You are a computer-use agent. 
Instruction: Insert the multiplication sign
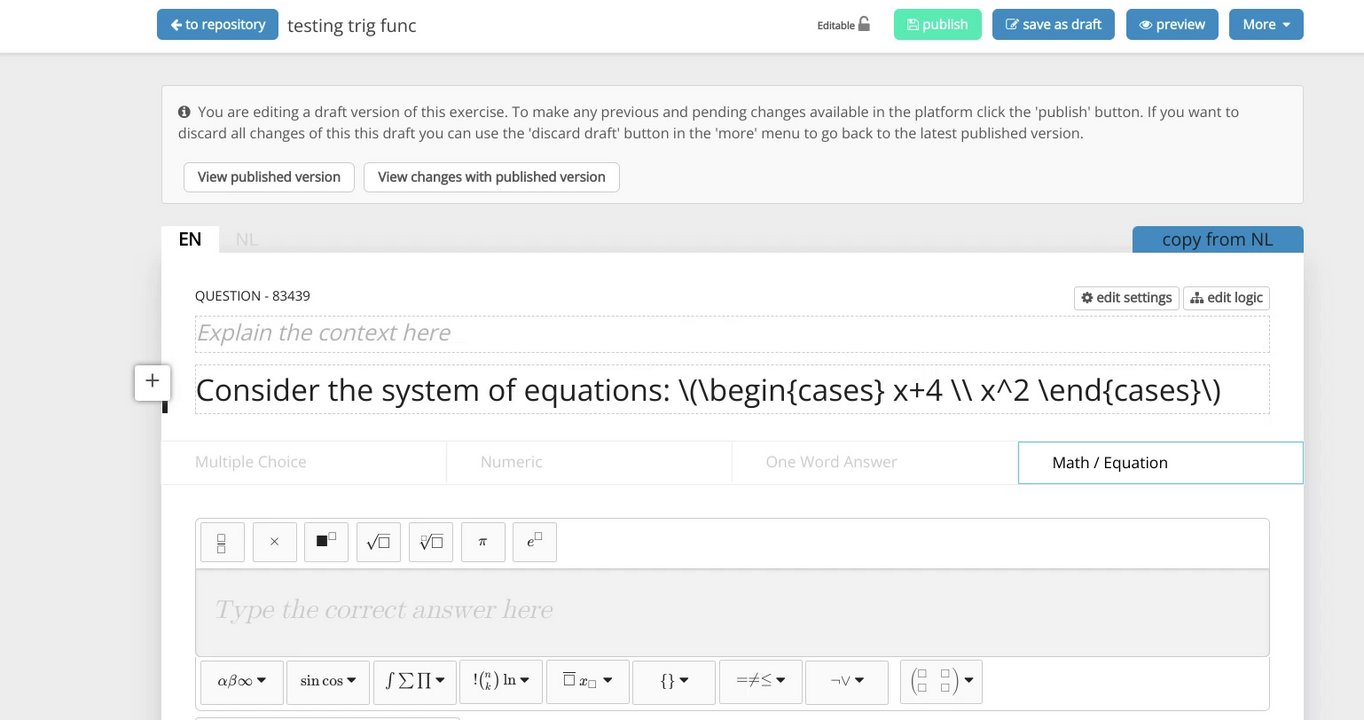[x=274, y=542]
